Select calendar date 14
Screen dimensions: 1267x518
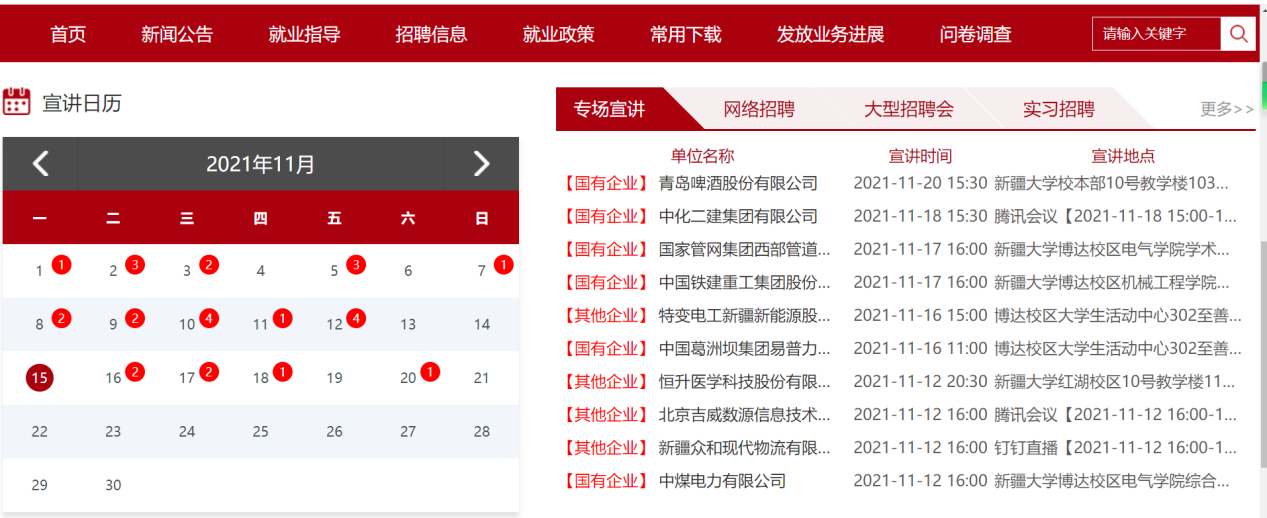[482, 324]
